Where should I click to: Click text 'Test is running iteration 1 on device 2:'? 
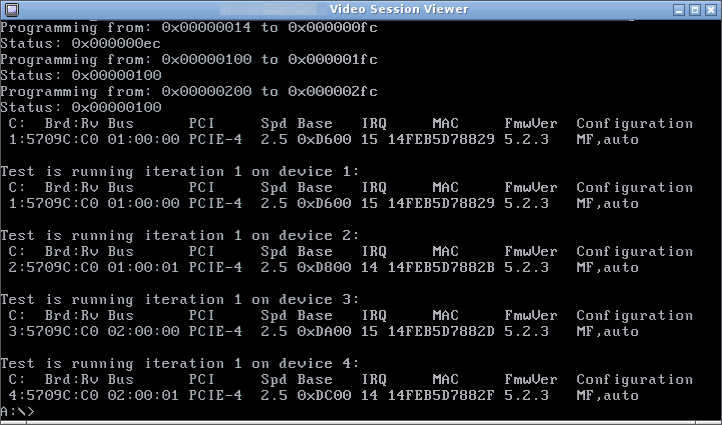coord(180,236)
